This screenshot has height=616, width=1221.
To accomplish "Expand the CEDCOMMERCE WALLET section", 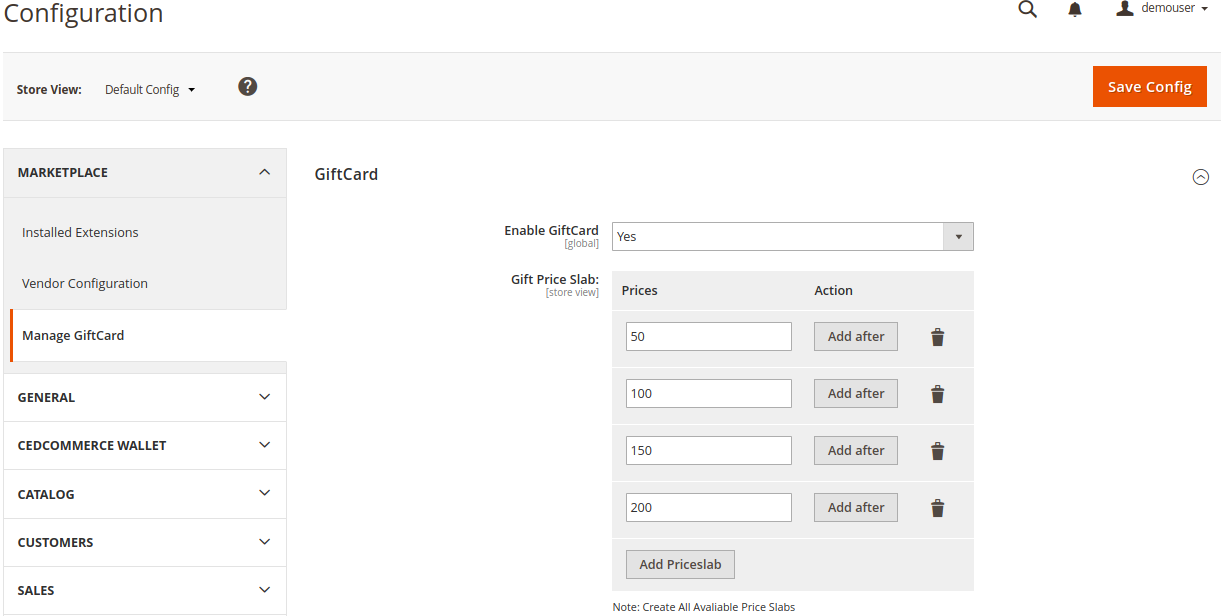I will coord(145,445).
